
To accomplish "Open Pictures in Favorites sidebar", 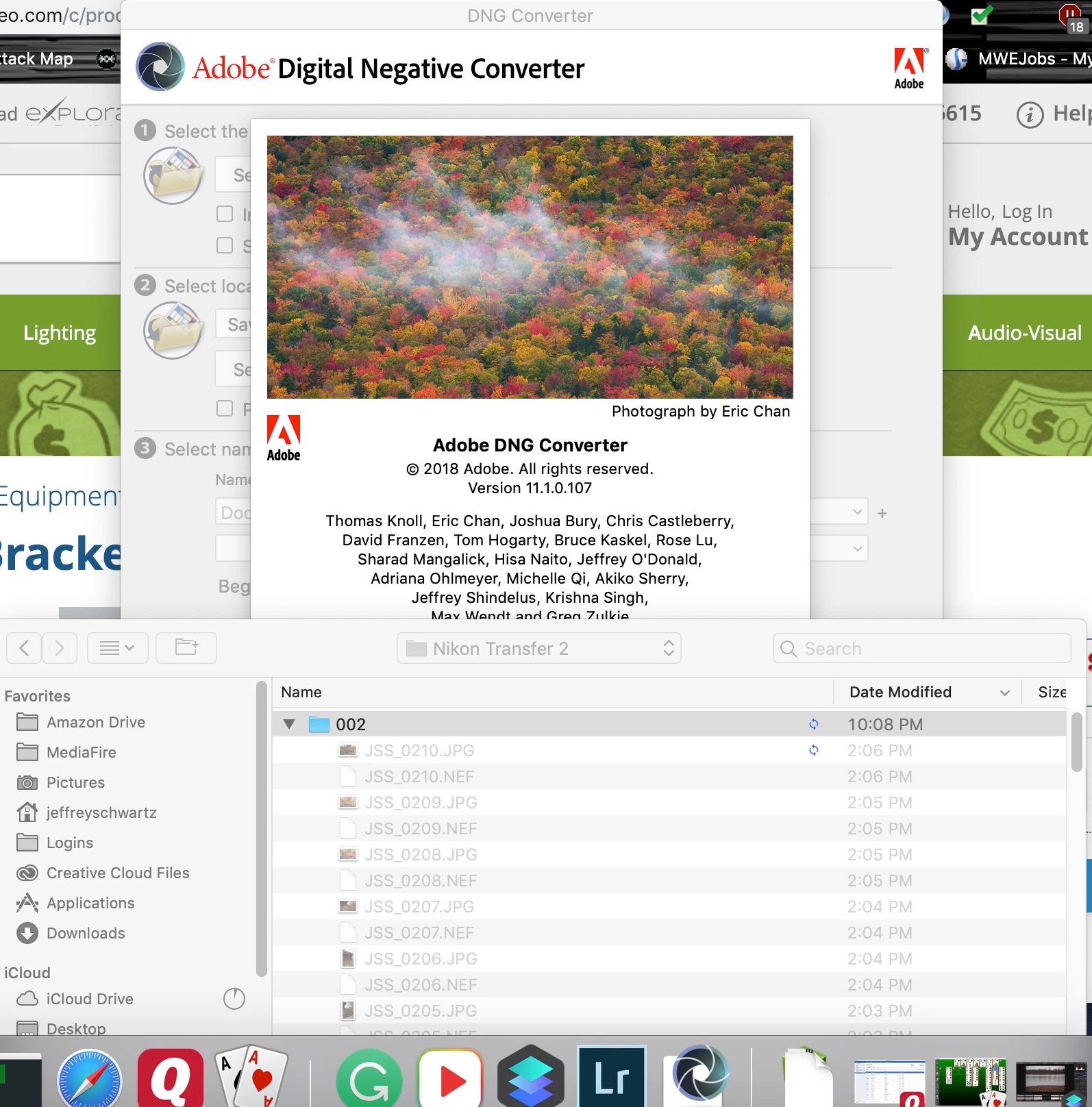I will click(x=75, y=782).
